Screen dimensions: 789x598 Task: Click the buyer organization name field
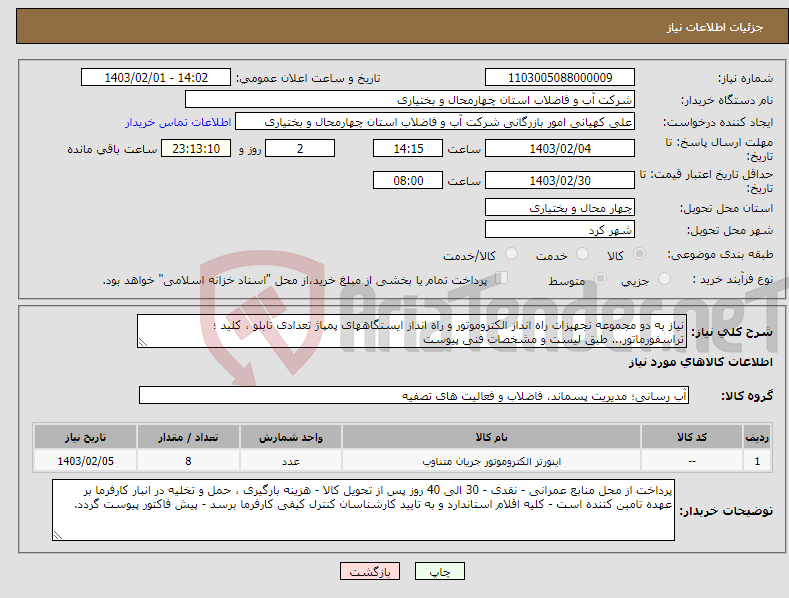[410, 100]
